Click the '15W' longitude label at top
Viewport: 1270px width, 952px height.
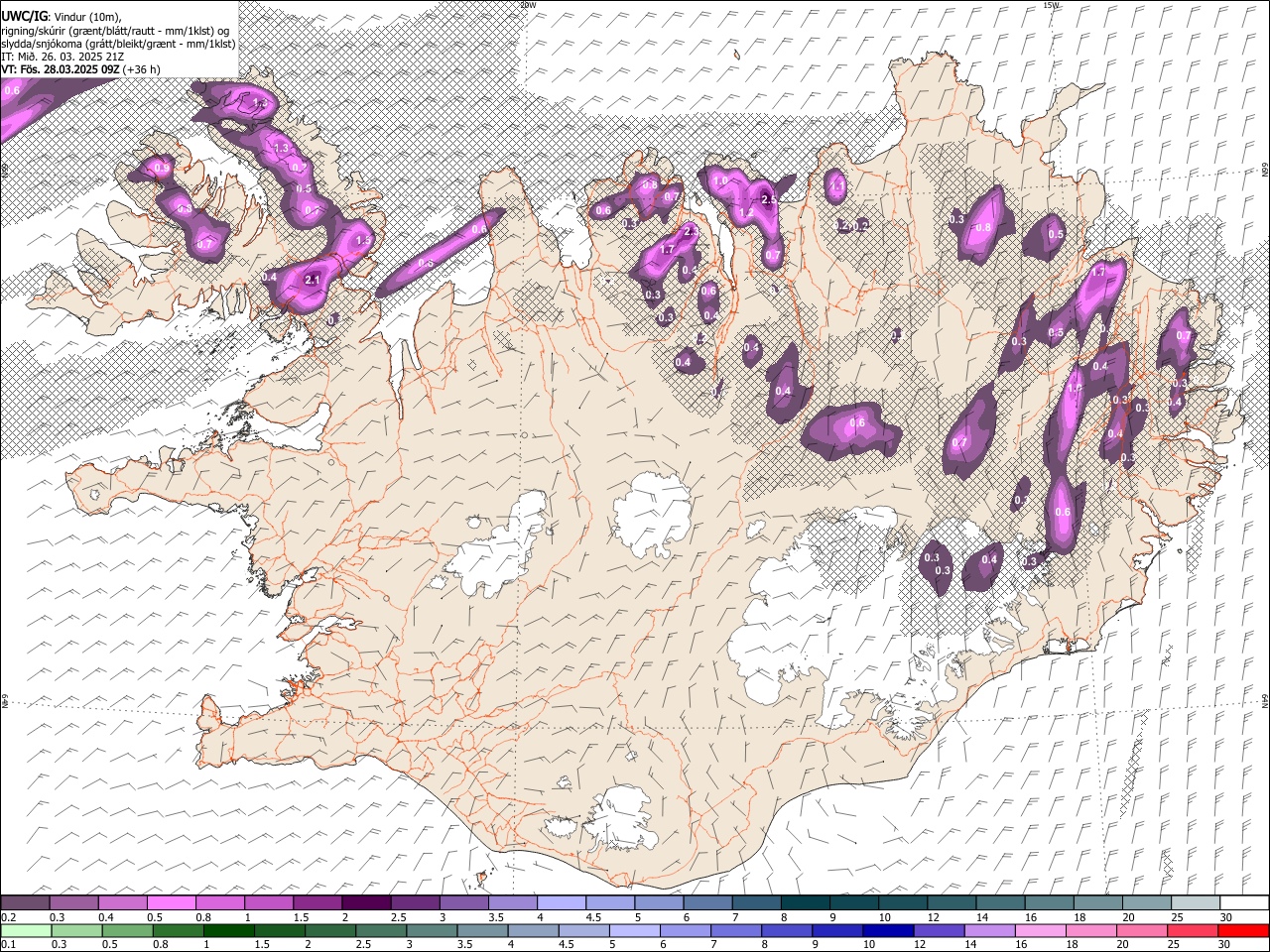[x=1053, y=5]
